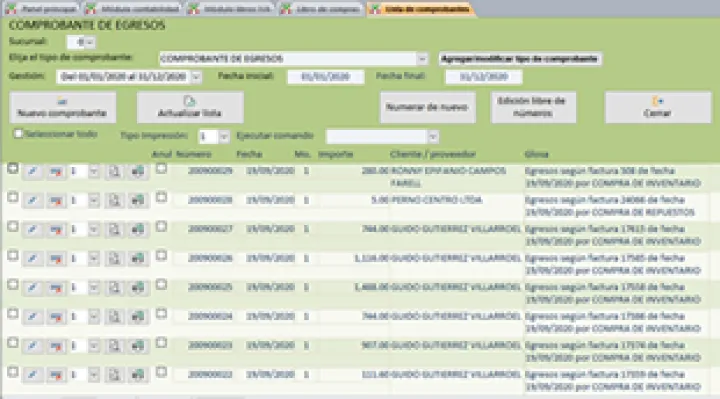The height and width of the screenshot is (399, 720).
Task: Click the Cerrar button
Action: (658, 107)
